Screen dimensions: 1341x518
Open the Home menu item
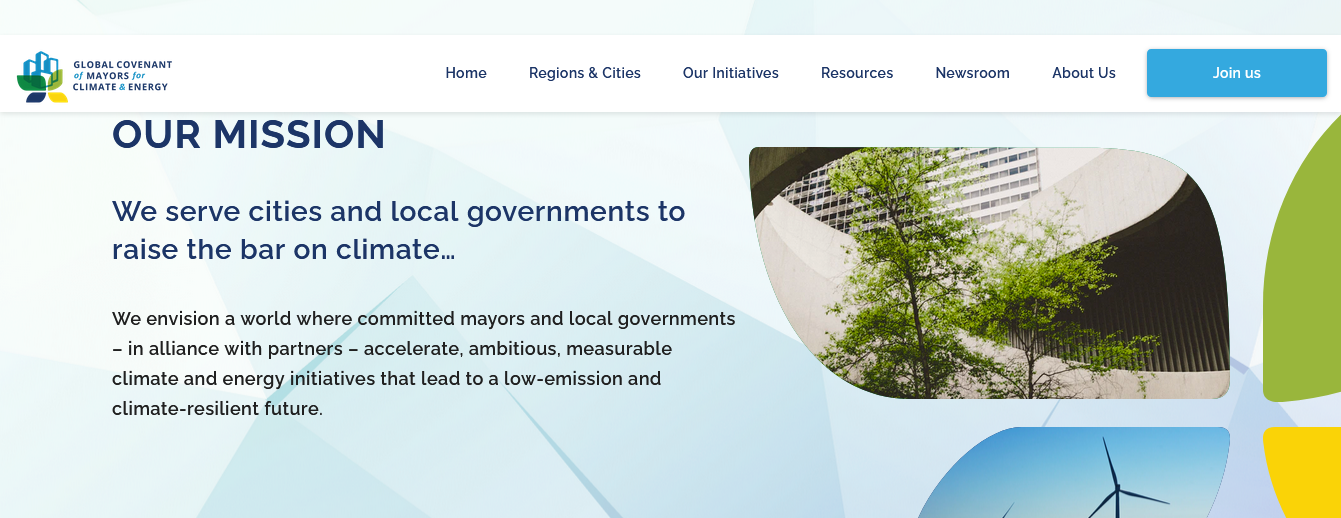click(466, 73)
